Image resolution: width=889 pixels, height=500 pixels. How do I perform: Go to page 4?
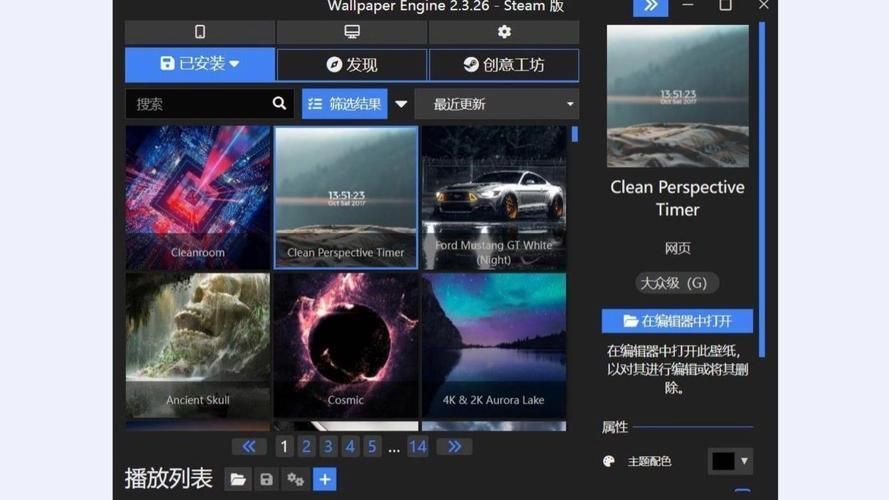350,447
